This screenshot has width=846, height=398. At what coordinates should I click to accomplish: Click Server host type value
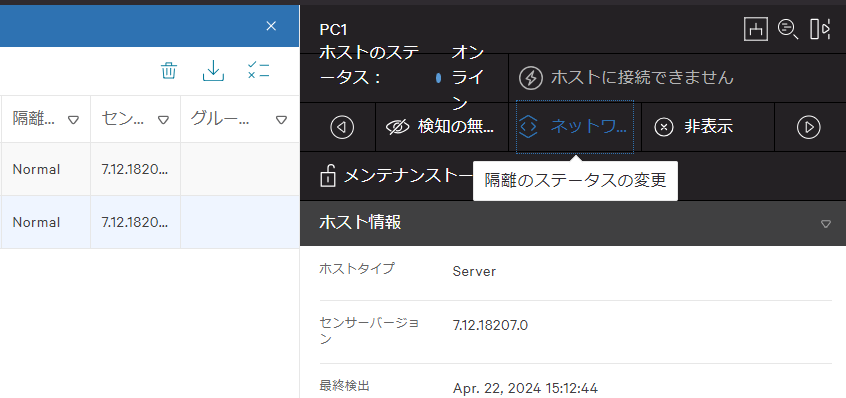pyautogui.click(x=474, y=271)
